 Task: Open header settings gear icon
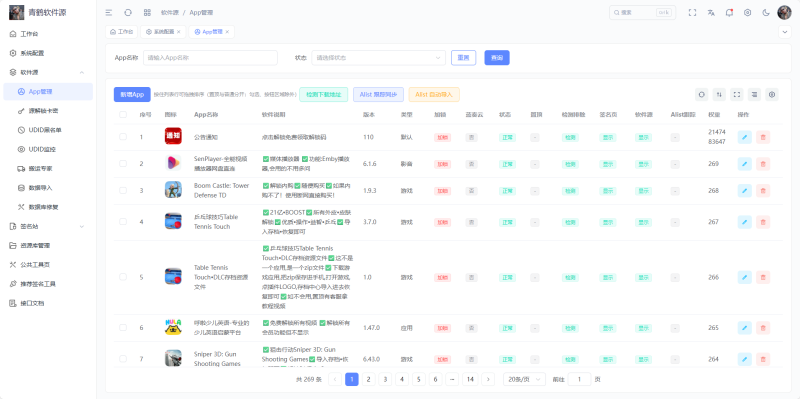(x=747, y=13)
